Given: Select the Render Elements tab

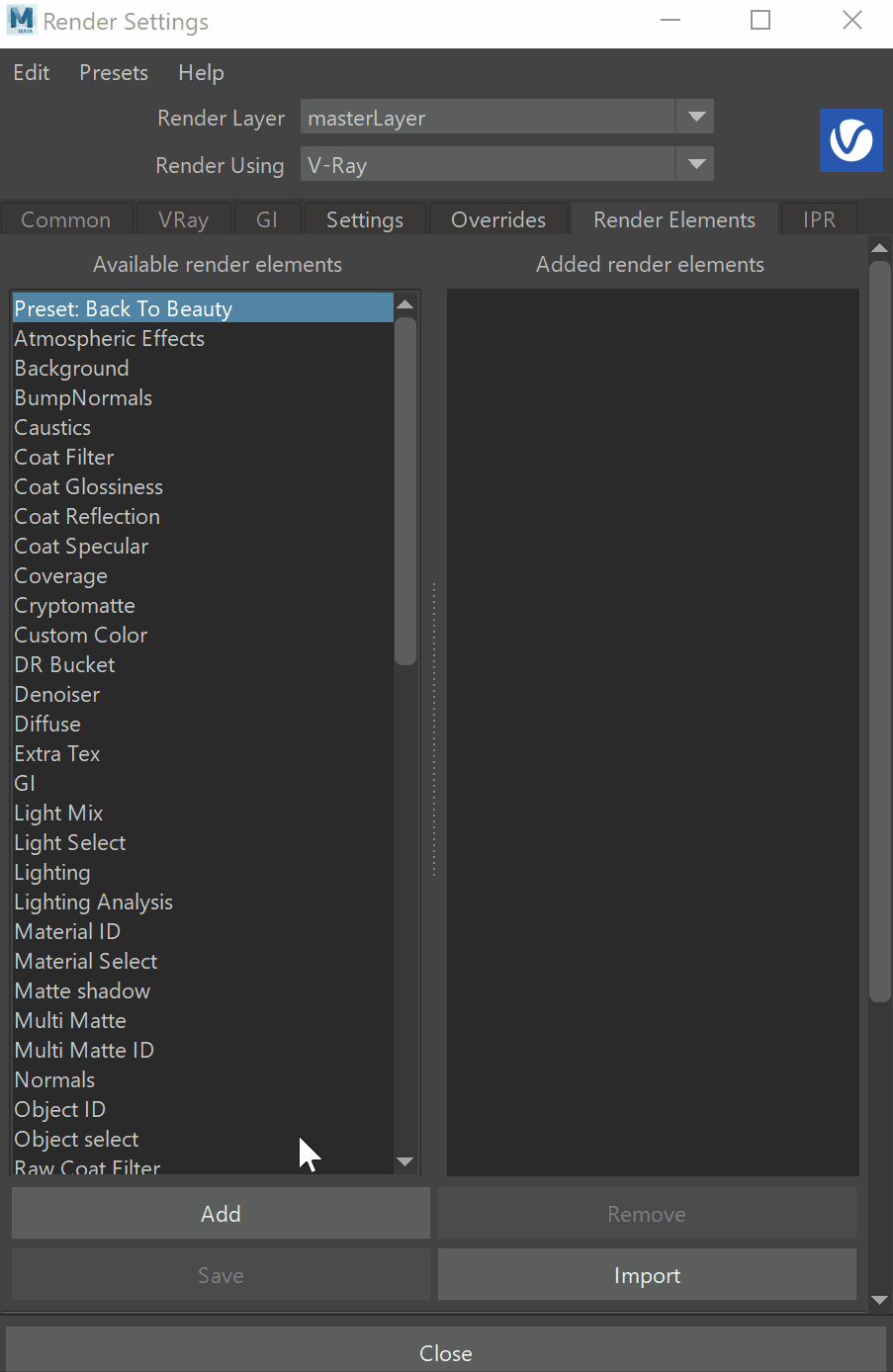Looking at the screenshot, I should click(674, 219).
